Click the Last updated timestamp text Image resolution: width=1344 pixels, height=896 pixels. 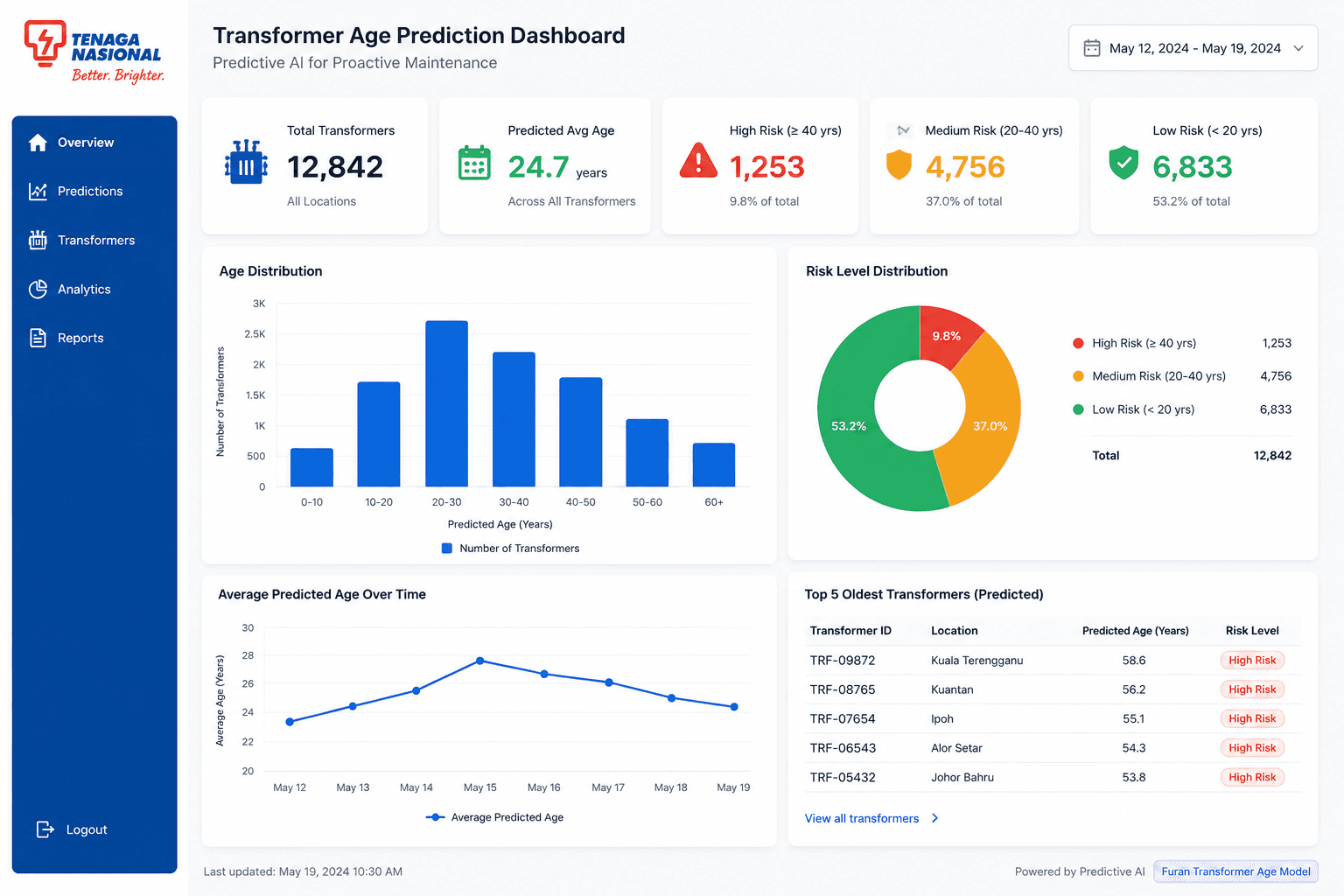click(303, 871)
